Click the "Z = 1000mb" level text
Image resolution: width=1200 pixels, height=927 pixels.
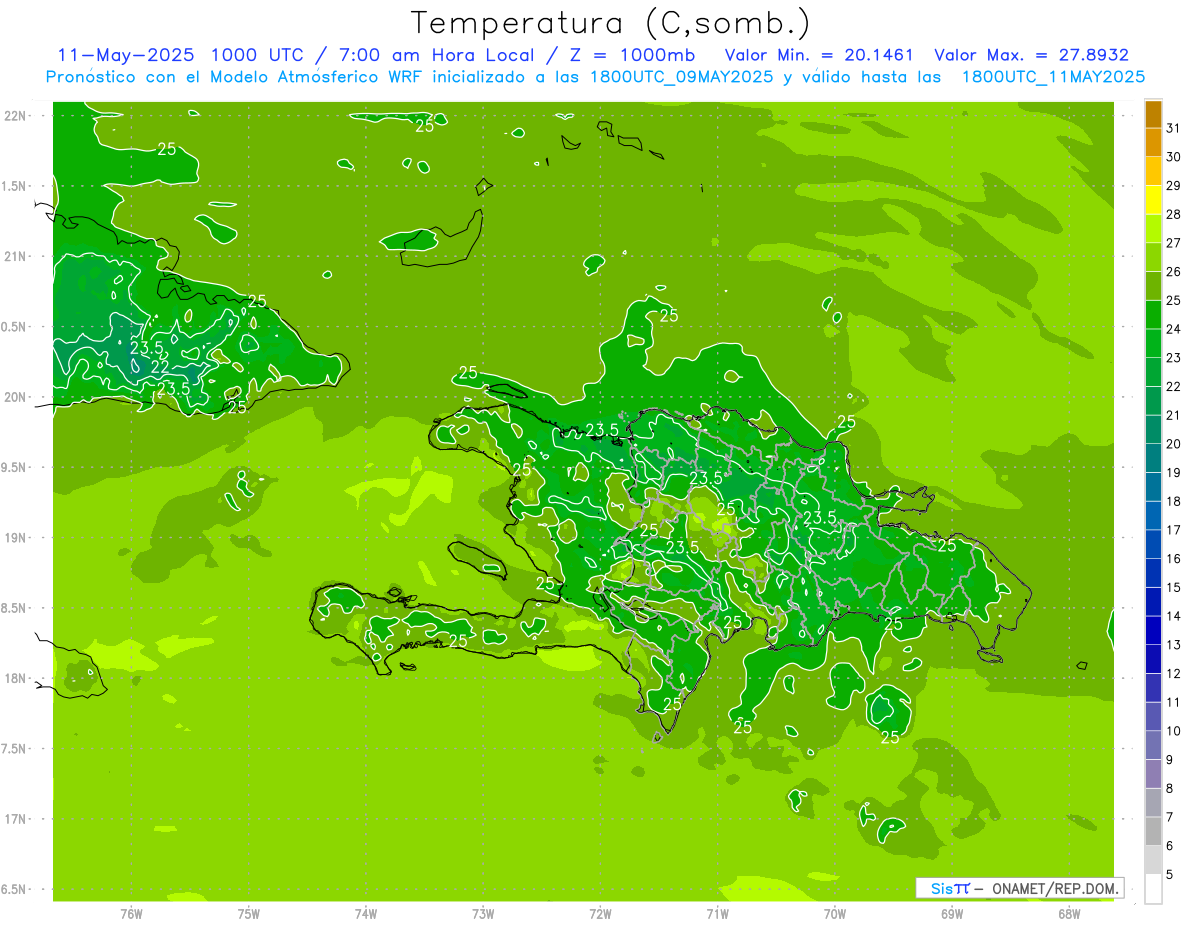coord(631,55)
